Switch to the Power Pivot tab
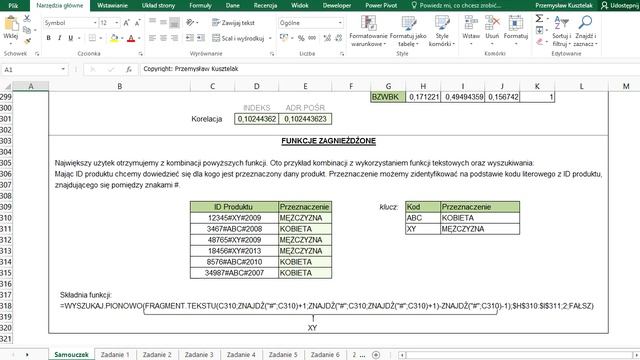 point(381,5)
